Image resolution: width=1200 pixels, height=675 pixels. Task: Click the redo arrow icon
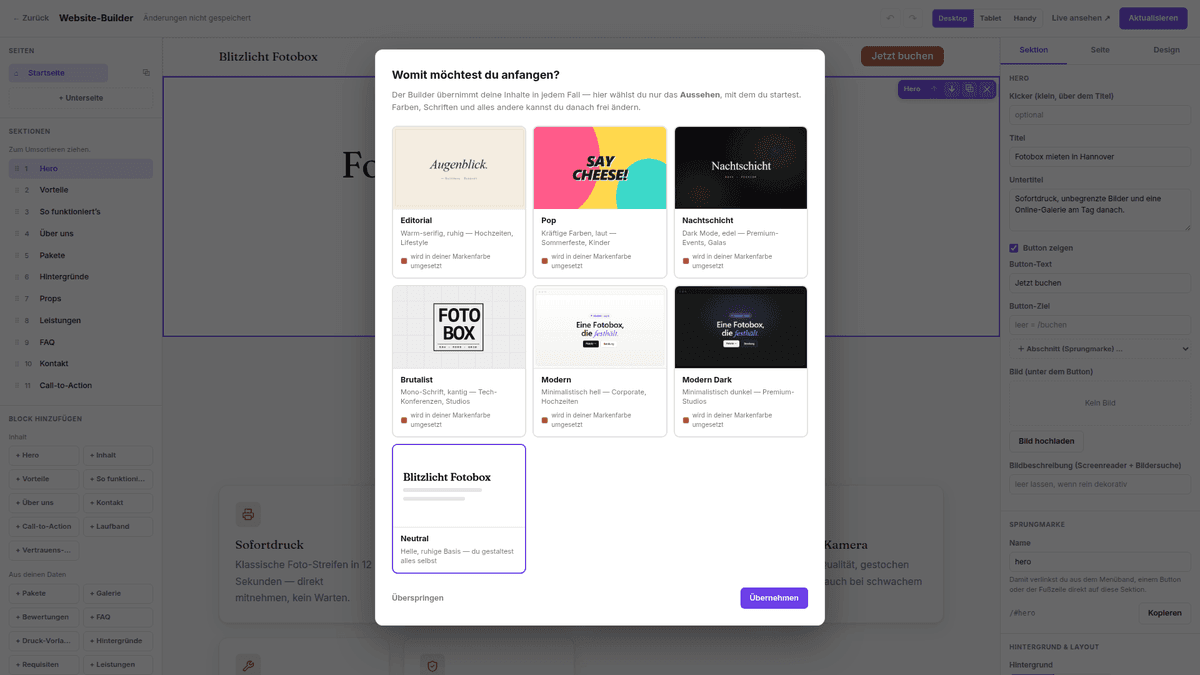tap(912, 18)
